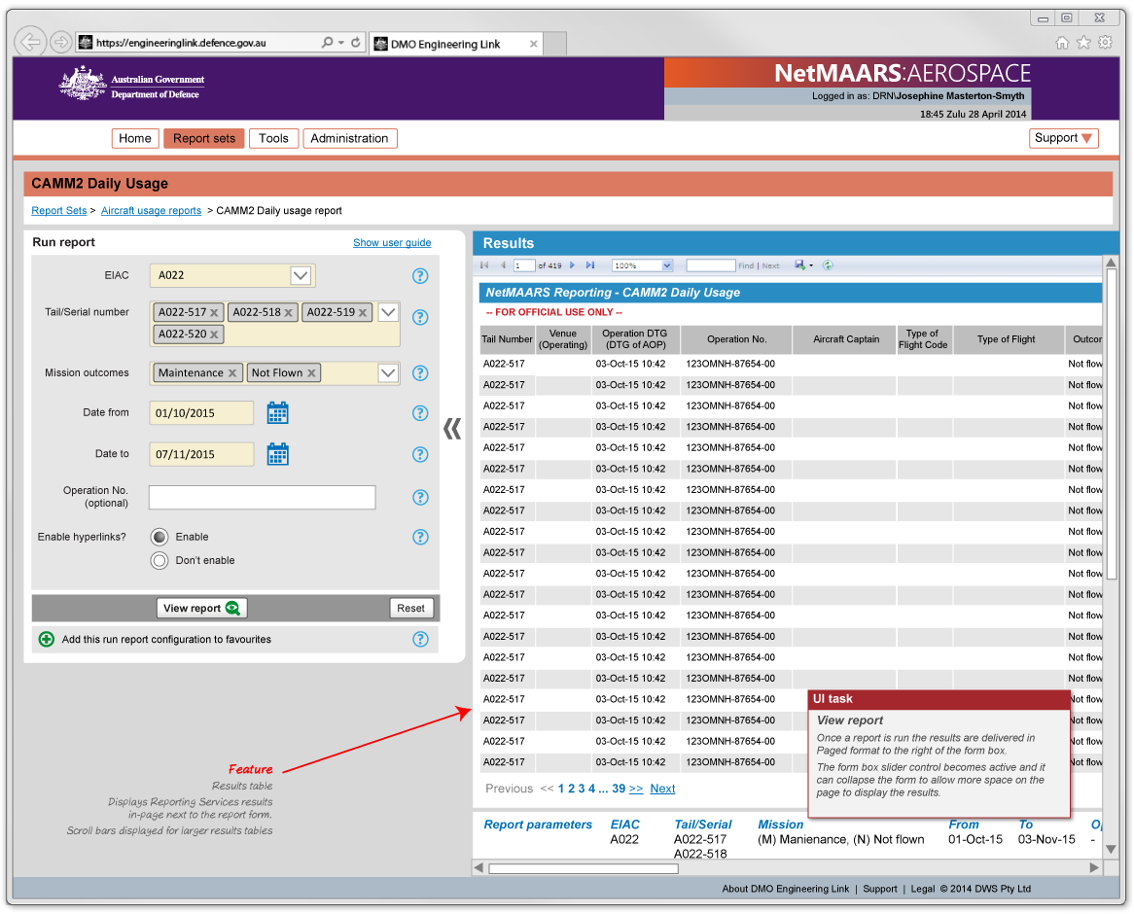Click the View report button
Image resolution: width=1134 pixels, height=914 pixels.
[x=202, y=608]
